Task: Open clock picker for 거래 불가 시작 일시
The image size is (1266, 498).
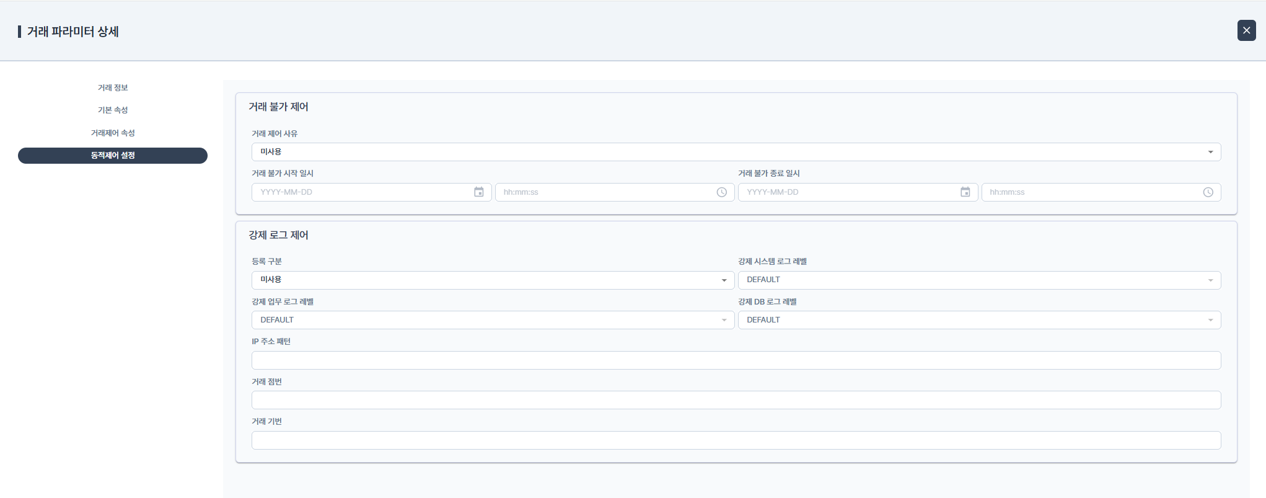Action: tap(722, 192)
